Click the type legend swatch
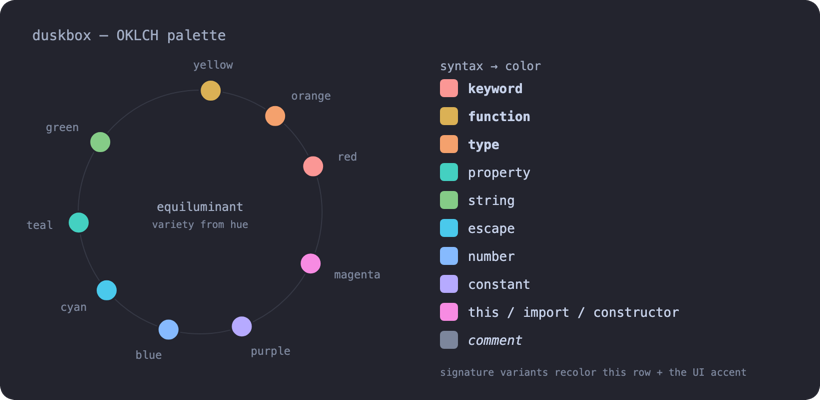This screenshot has height=400, width=820. [449, 144]
